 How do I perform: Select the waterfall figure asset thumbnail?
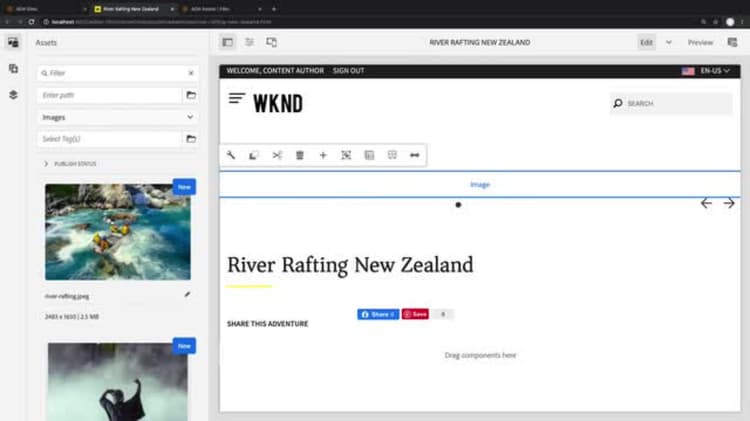tap(118, 382)
